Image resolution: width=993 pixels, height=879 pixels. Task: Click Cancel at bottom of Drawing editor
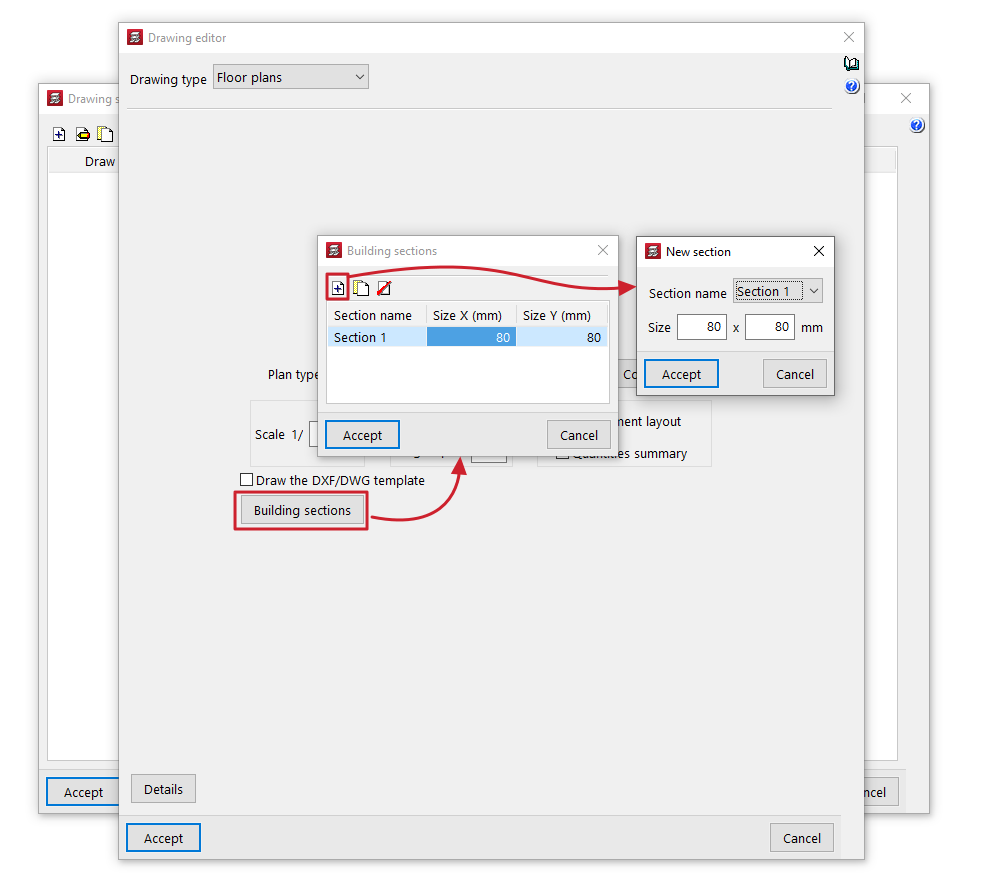tap(802, 838)
